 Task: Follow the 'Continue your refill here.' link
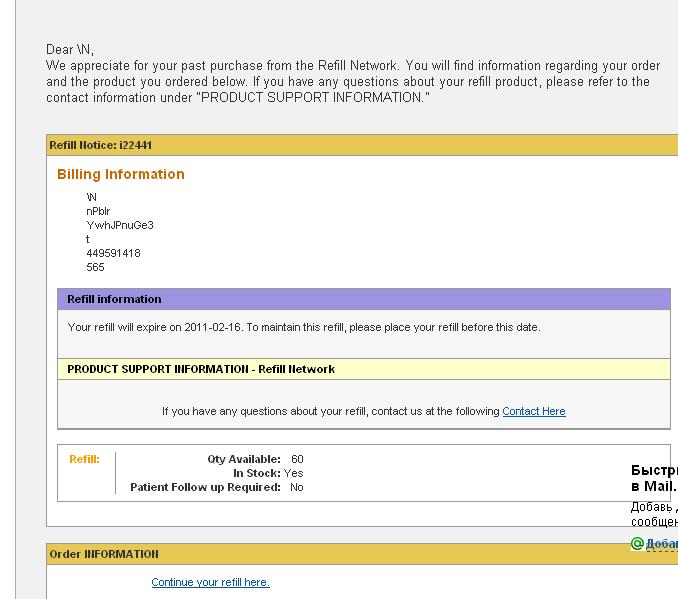(210, 582)
